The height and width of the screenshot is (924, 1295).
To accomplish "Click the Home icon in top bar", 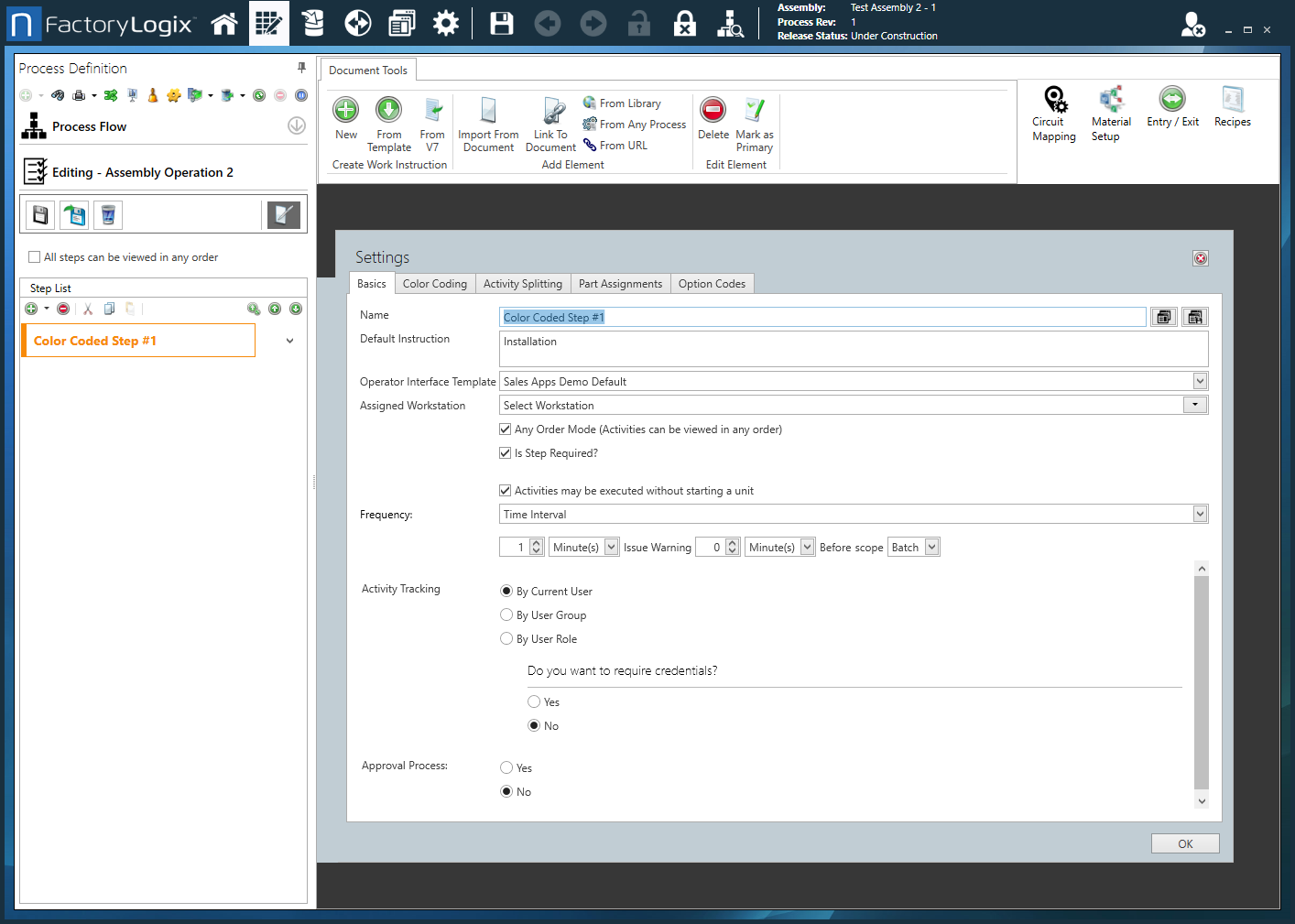I will 224,24.
